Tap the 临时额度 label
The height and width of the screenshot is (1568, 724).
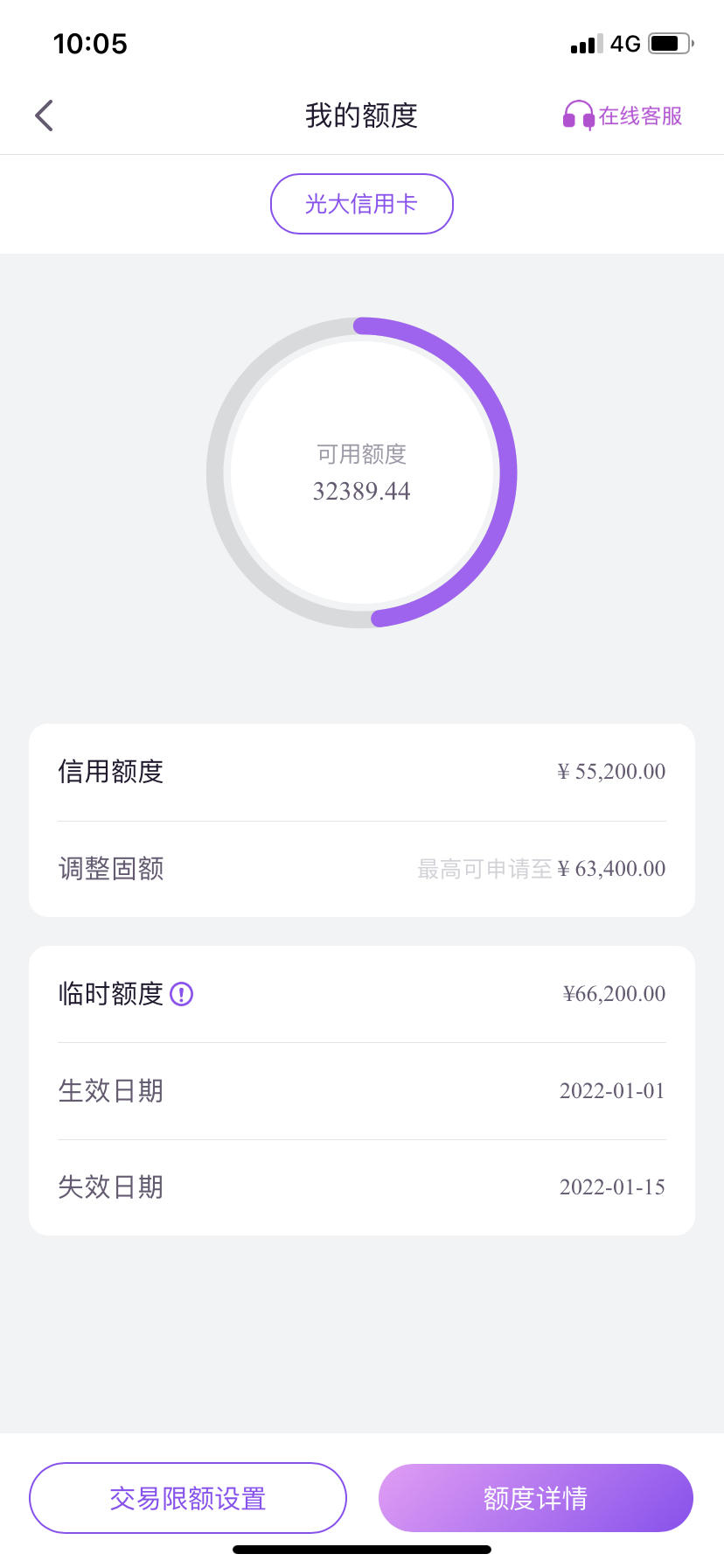[x=111, y=994]
